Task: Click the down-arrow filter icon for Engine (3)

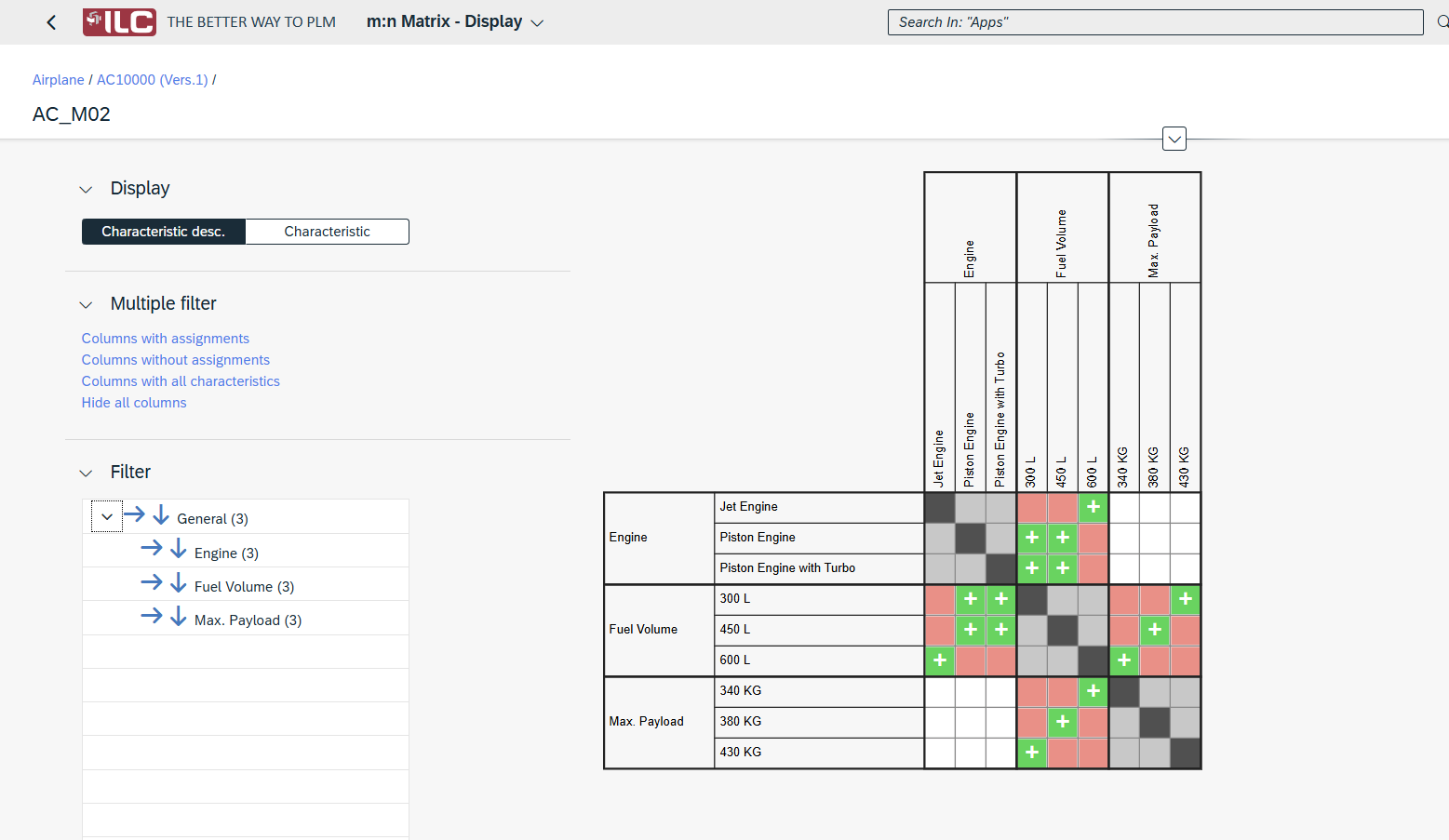Action: coord(179,549)
